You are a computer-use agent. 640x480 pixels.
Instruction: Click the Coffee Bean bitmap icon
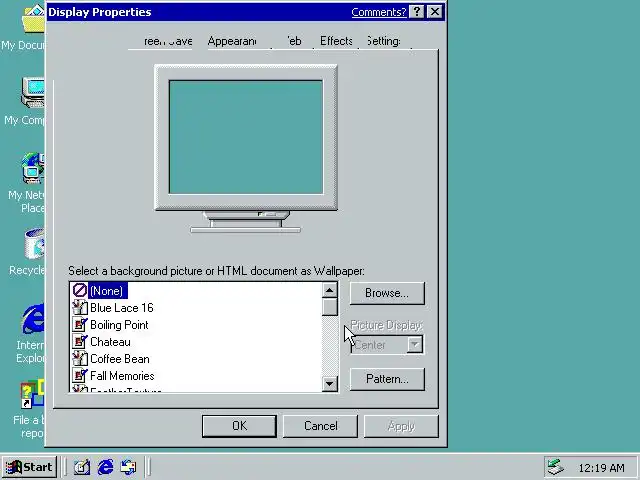point(80,359)
